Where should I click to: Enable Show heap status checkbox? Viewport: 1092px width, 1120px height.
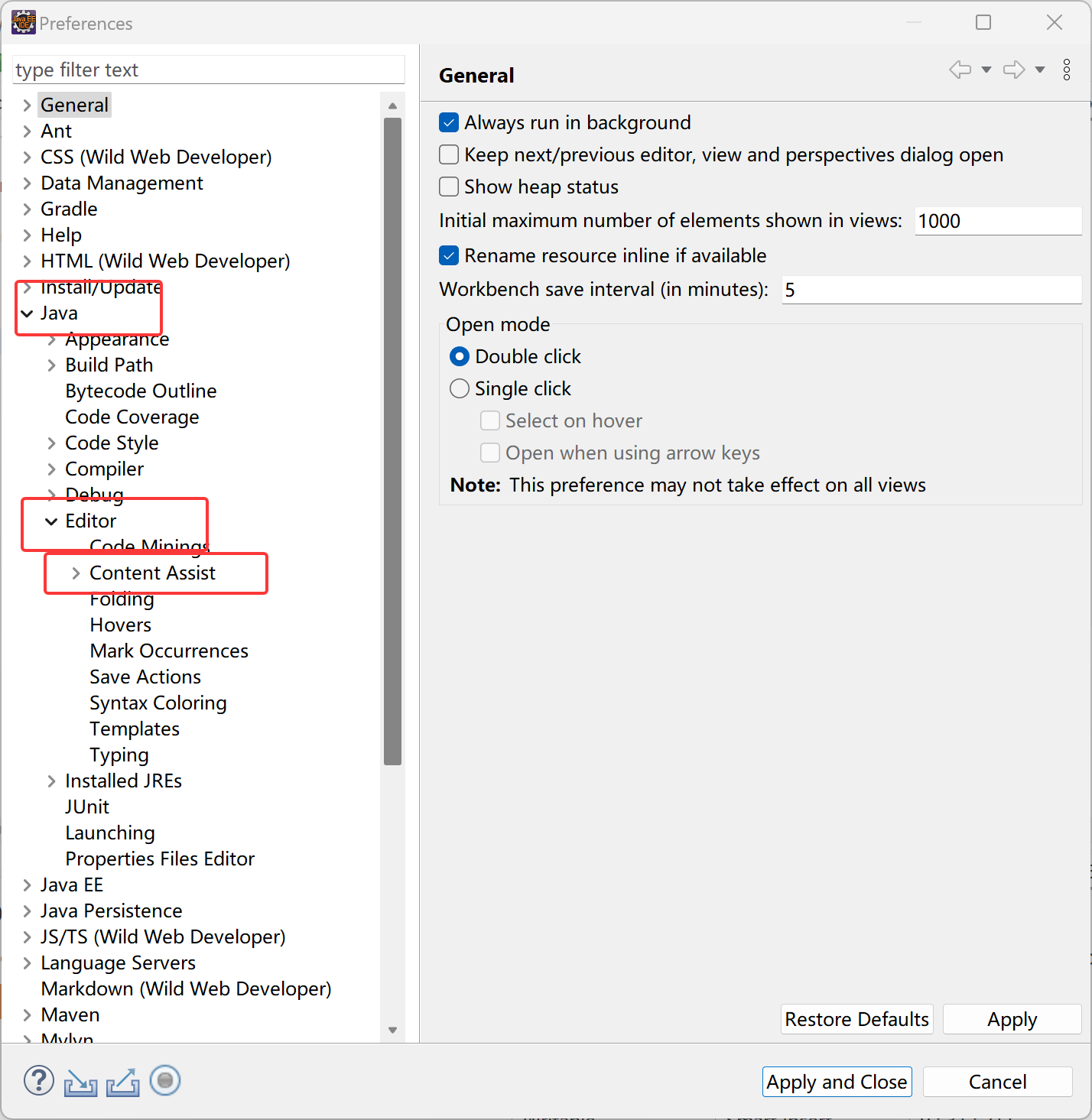tap(449, 187)
